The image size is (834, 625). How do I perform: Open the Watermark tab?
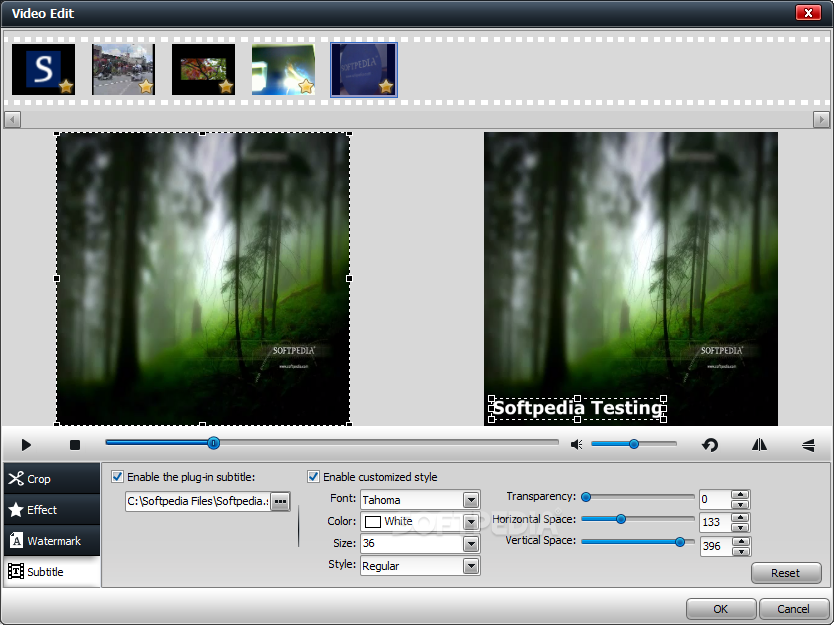(51, 541)
